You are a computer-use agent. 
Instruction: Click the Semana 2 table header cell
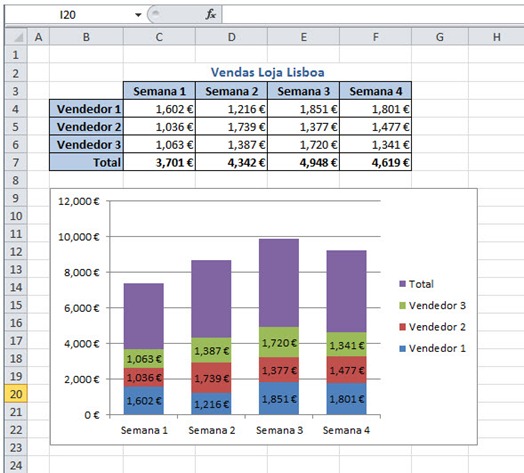[x=231, y=91]
